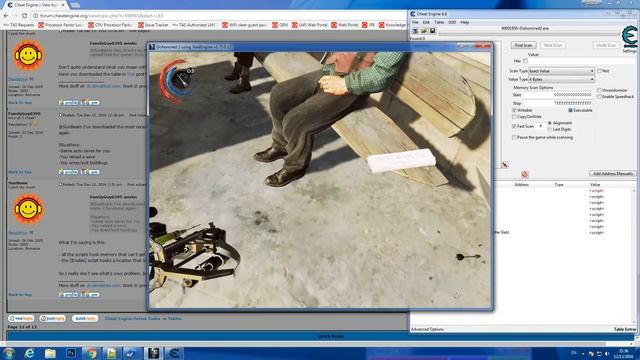Toggle the Executable checkbox
Screen dimensions: 640x360
(x=570, y=110)
